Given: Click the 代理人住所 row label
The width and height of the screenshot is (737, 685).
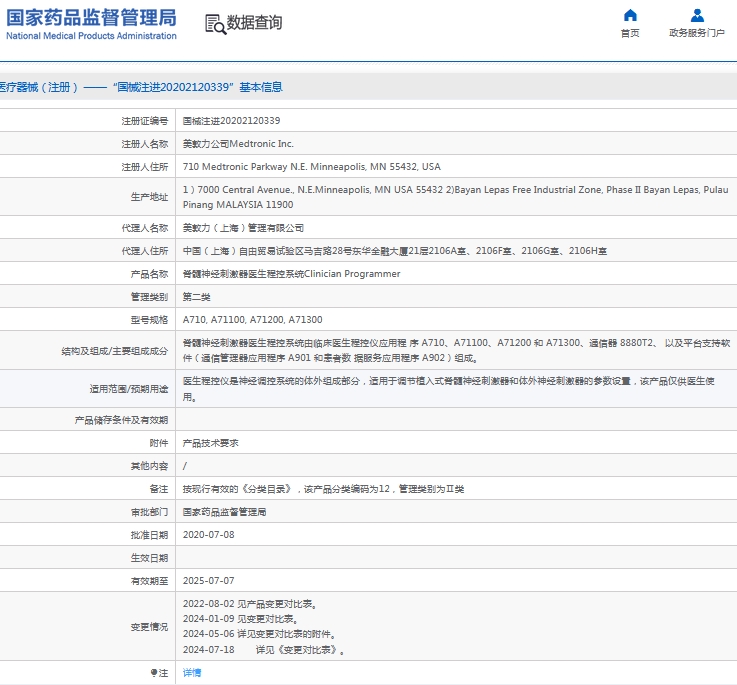Looking at the screenshot, I should coord(145,251).
